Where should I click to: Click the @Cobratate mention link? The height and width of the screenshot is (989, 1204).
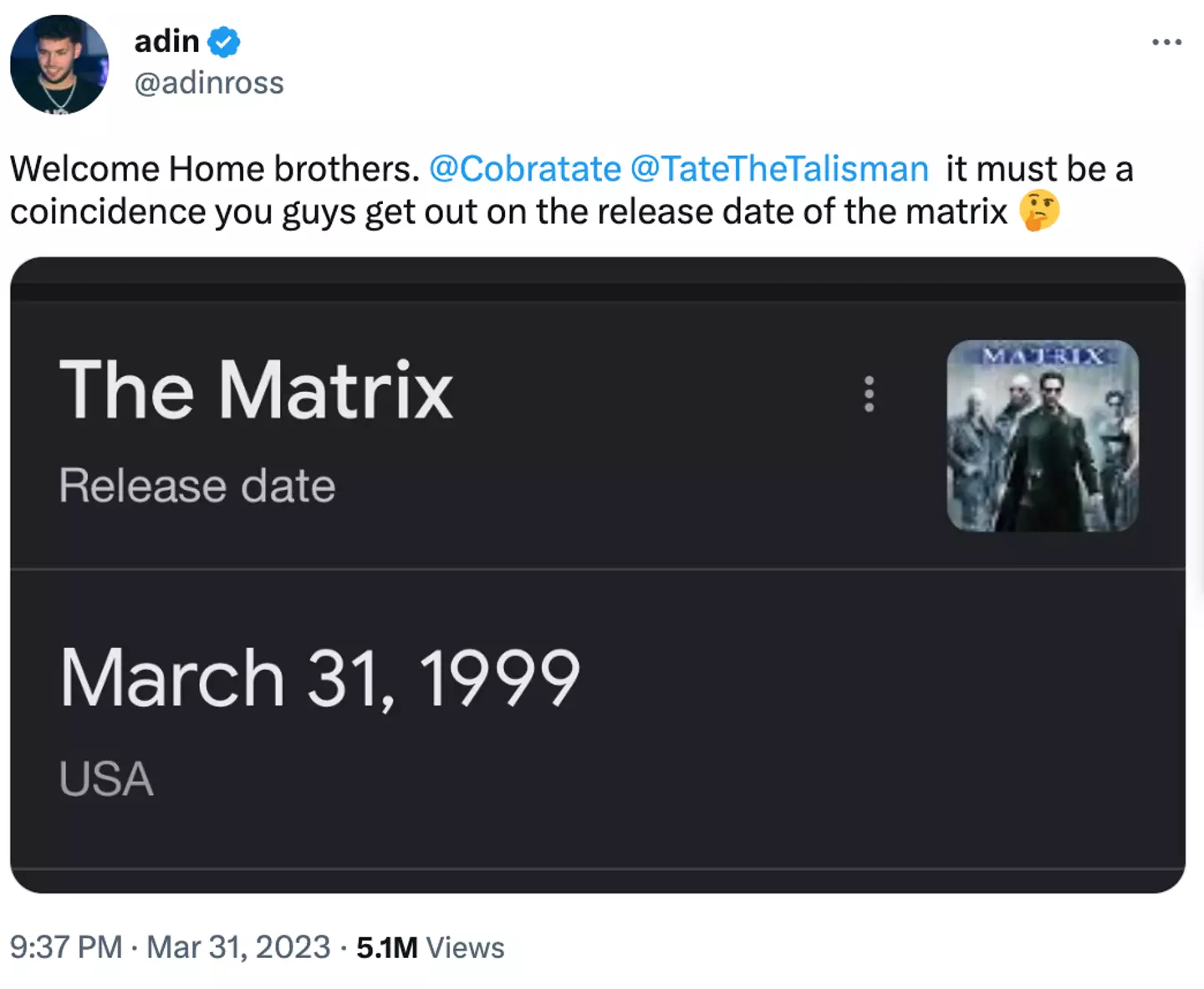pyautogui.click(x=525, y=169)
